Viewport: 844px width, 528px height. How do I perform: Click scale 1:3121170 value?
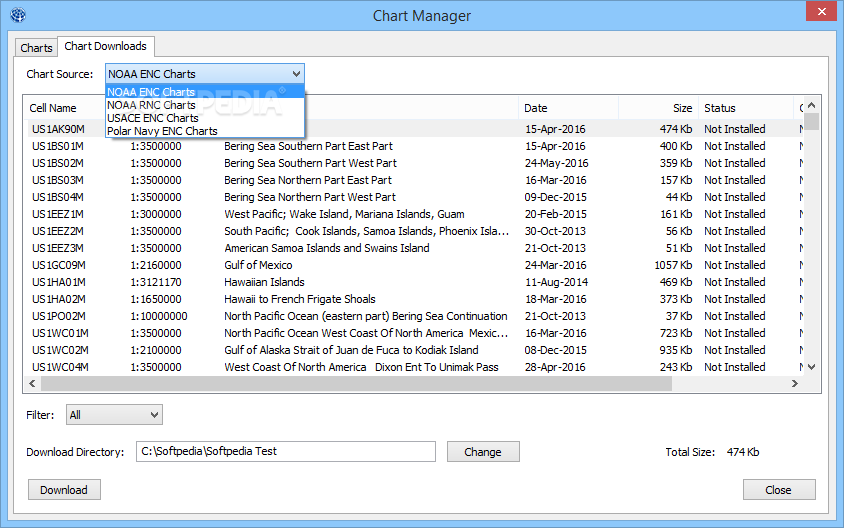tap(156, 282)
